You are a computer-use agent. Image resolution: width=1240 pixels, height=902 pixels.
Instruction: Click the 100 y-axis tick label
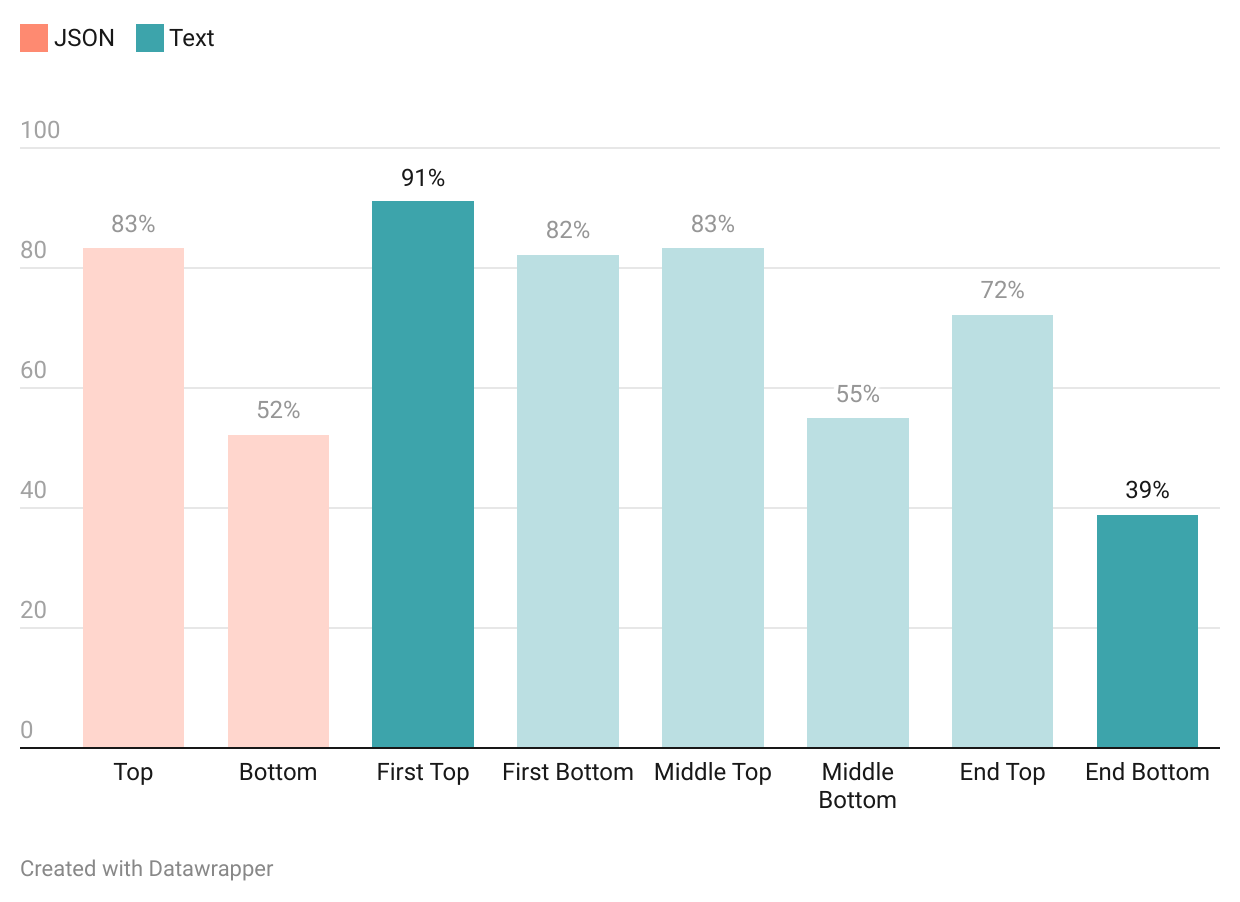40,130
